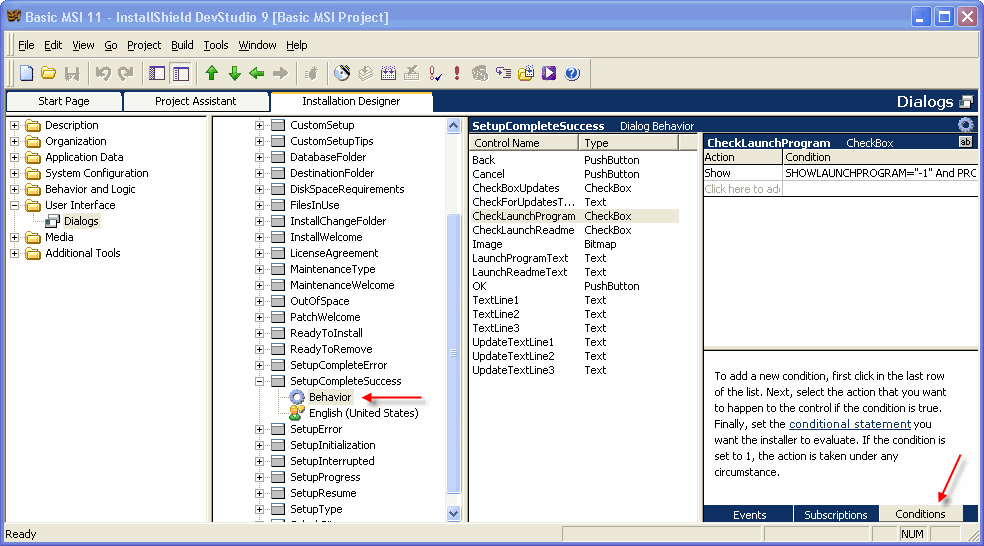984x546 pixels.
Task: Click the New Project toolbar icon
Action: (x=27, y=73)
